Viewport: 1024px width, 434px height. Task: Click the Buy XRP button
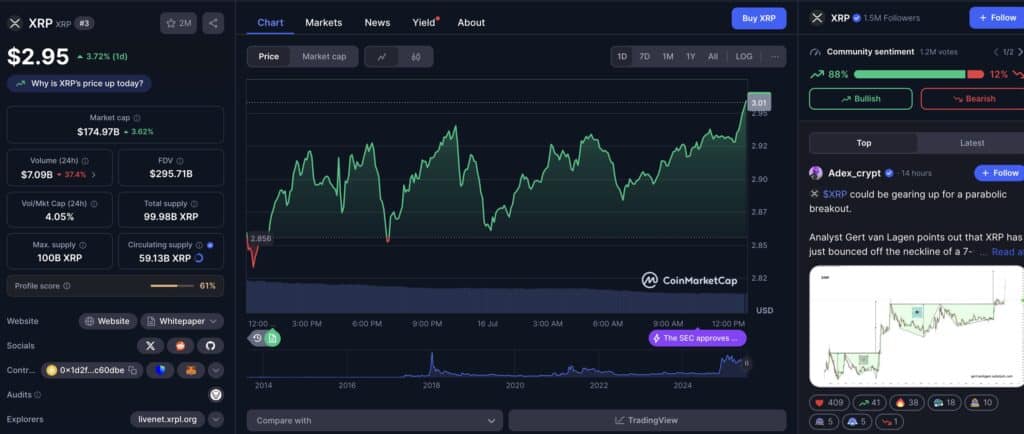tap(759, 18)
